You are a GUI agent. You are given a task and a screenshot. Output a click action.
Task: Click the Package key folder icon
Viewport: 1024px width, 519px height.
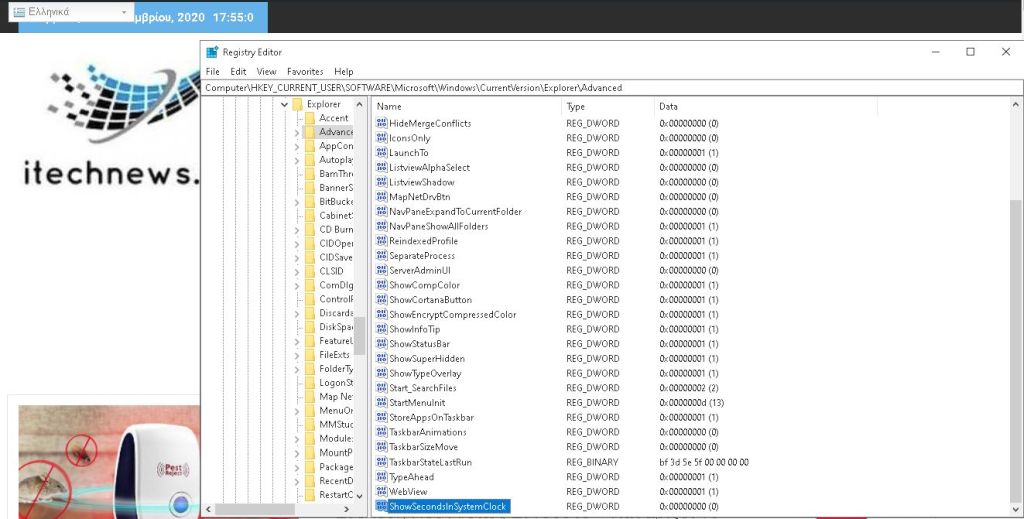[x=310, y=467]
